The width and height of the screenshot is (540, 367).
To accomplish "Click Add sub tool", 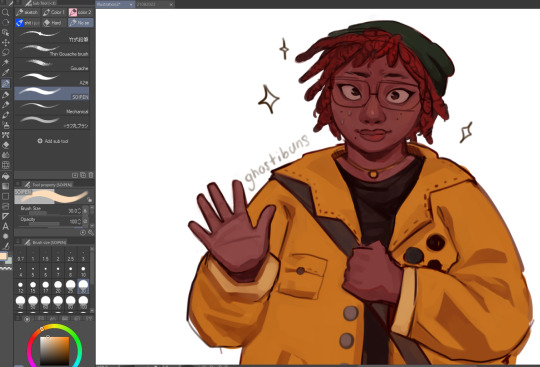I will 53,141.
